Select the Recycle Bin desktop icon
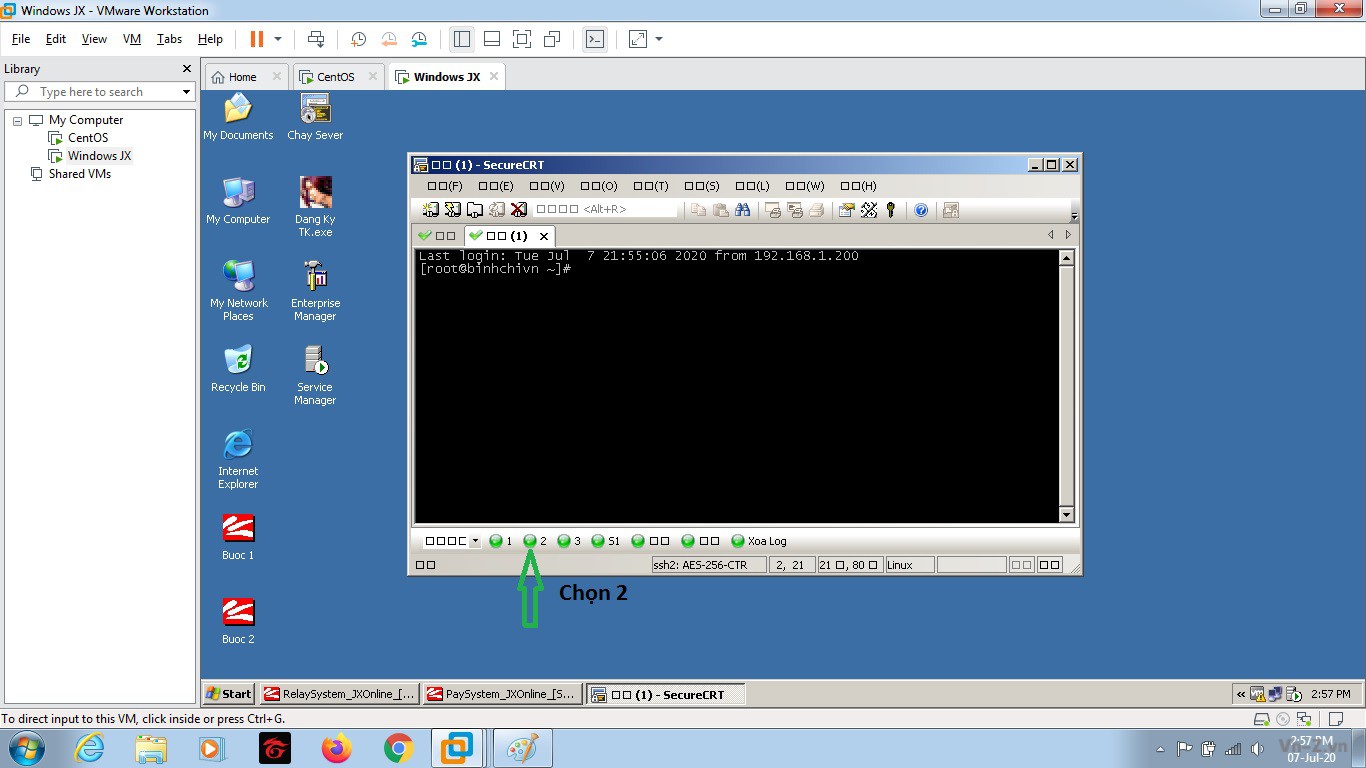 238,368
